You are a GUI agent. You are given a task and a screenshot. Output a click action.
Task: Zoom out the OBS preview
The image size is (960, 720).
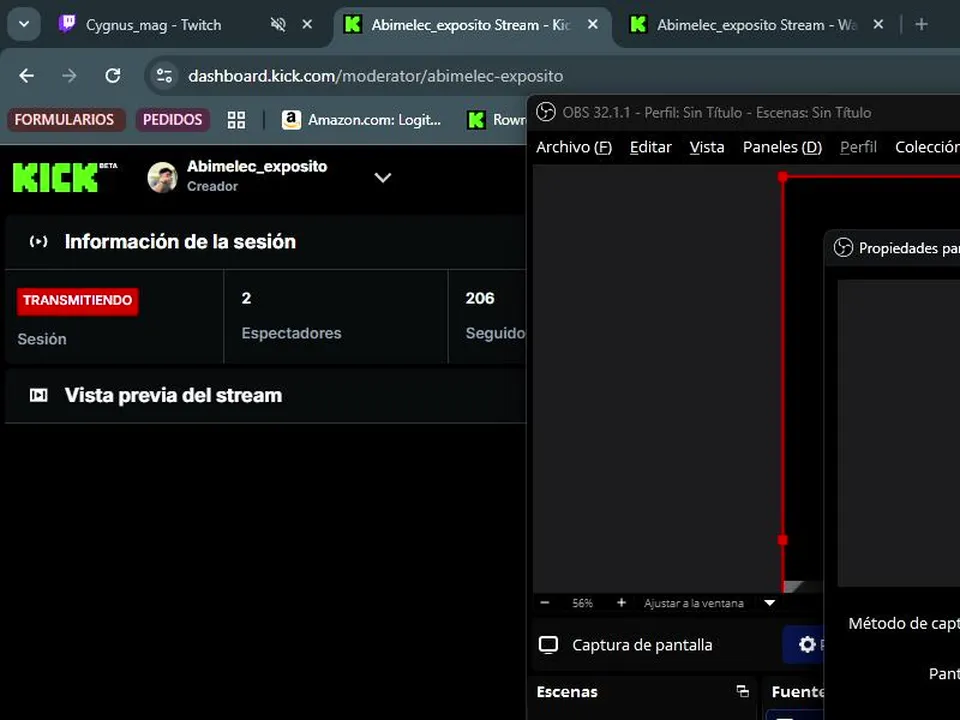tap(545, 603)
